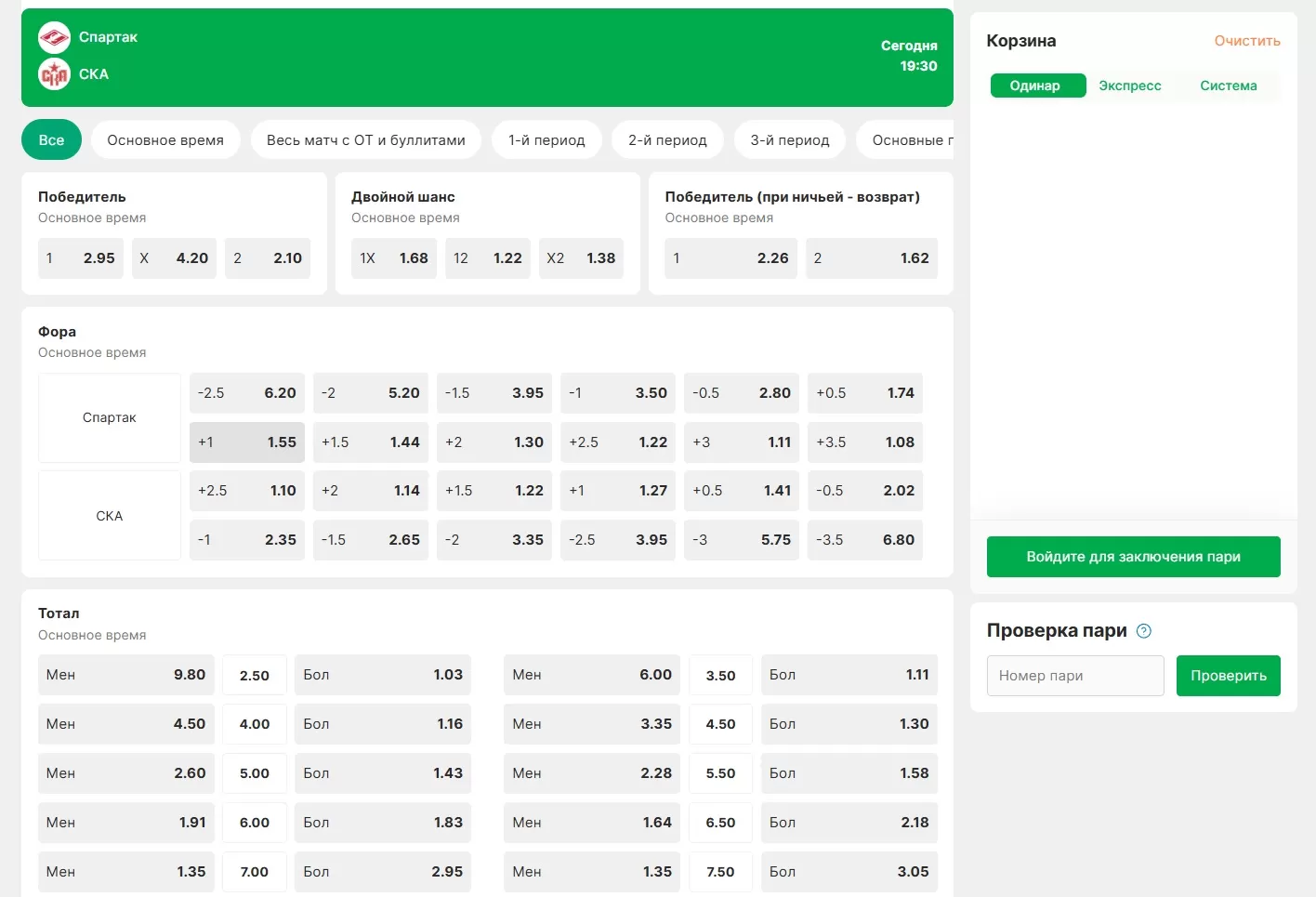Clear the bet slip with Очистить
The width and height of the screenshot is (1316, 897).
point(1246,41)
